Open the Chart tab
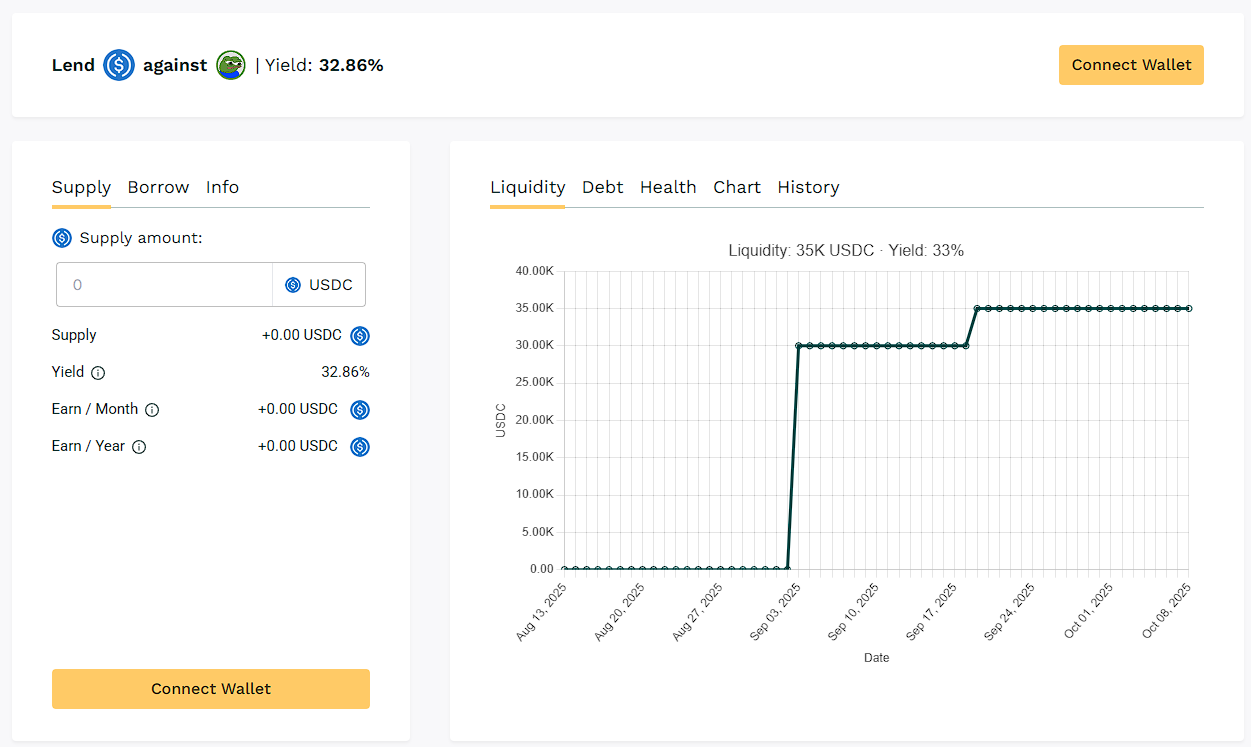The image size is (1251, 747). 737,187
